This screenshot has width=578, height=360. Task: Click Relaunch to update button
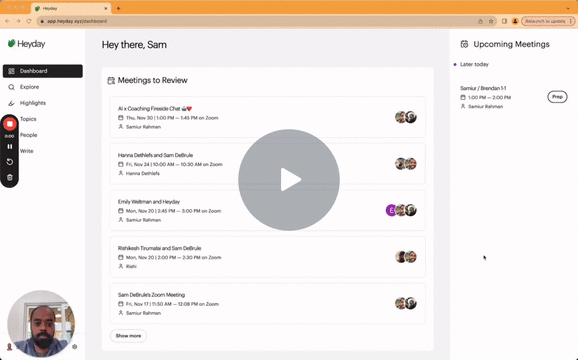click(548, 21)
